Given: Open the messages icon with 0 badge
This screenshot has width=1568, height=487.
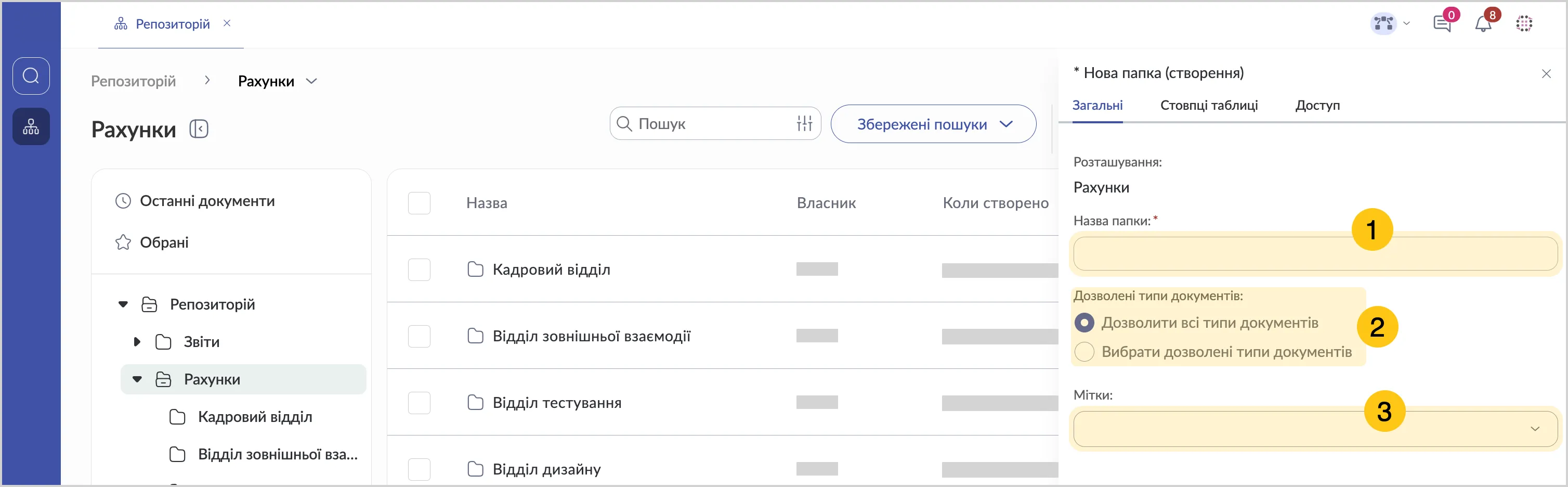Looking at the screenshot, I should 1442,24.
